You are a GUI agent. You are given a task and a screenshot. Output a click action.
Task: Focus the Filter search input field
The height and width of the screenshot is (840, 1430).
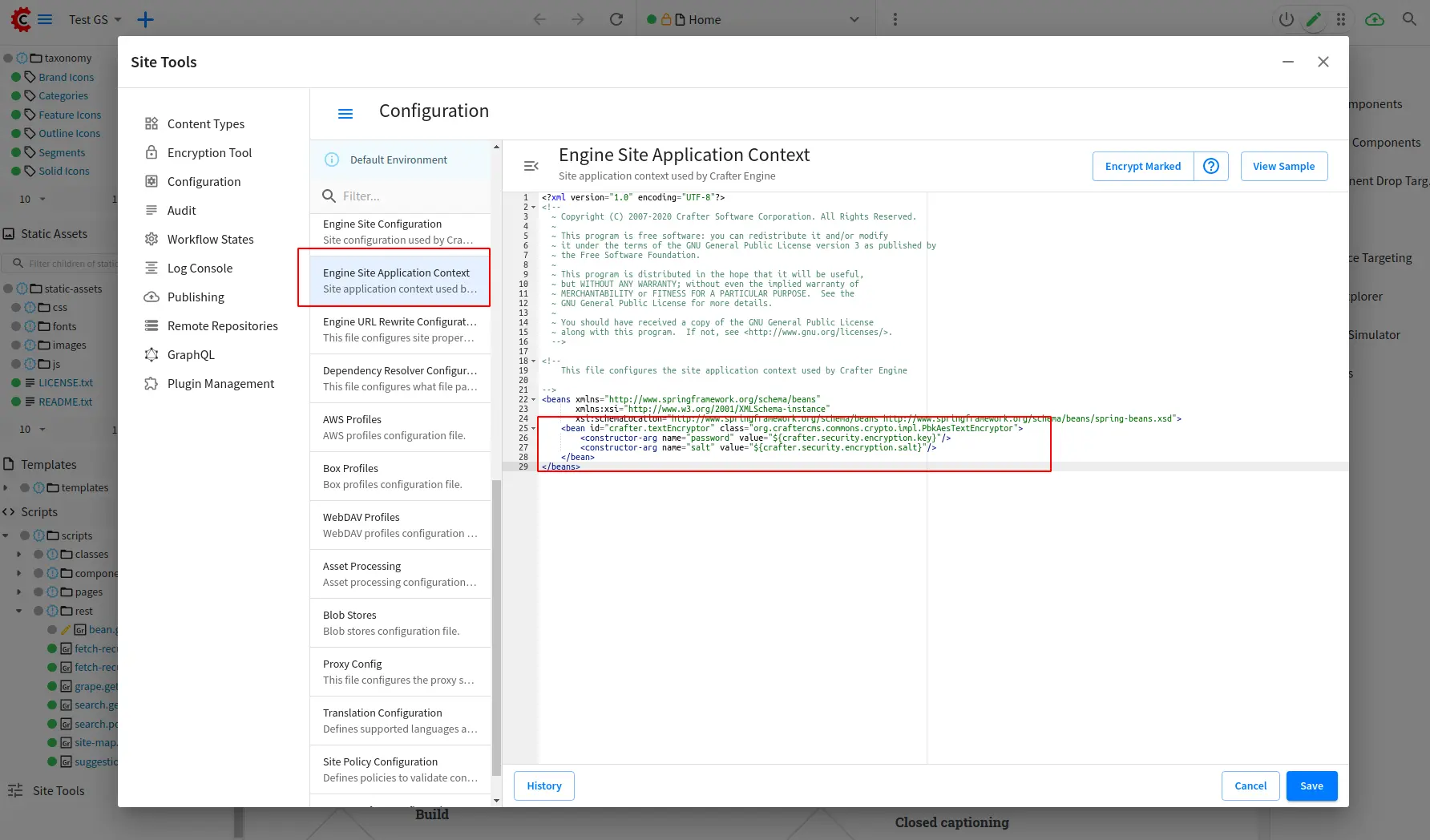(x=409, y=196)
